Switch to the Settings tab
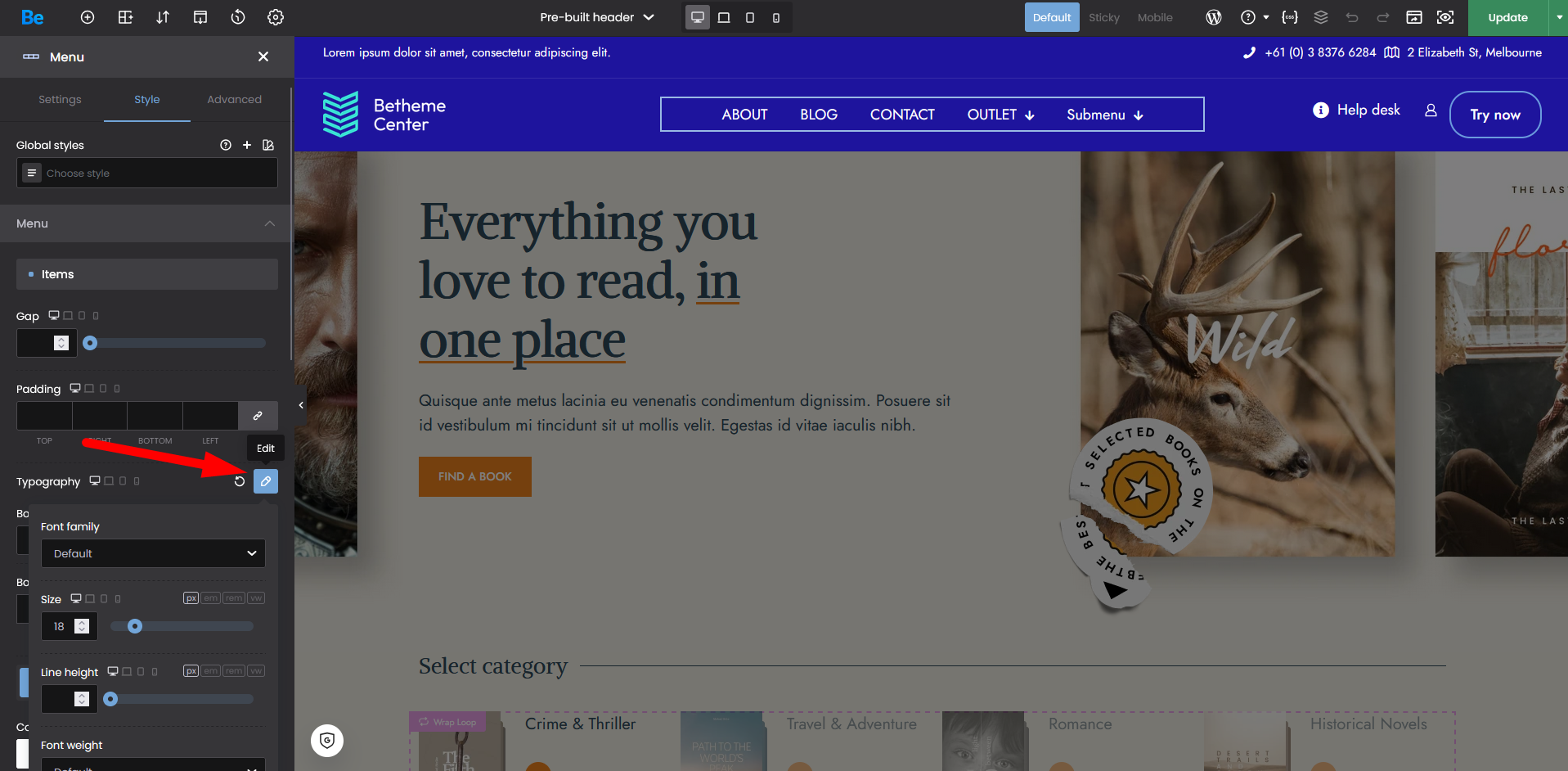Image resolution: width=1568 pixels, height=771 pixels. click(60, 100)
